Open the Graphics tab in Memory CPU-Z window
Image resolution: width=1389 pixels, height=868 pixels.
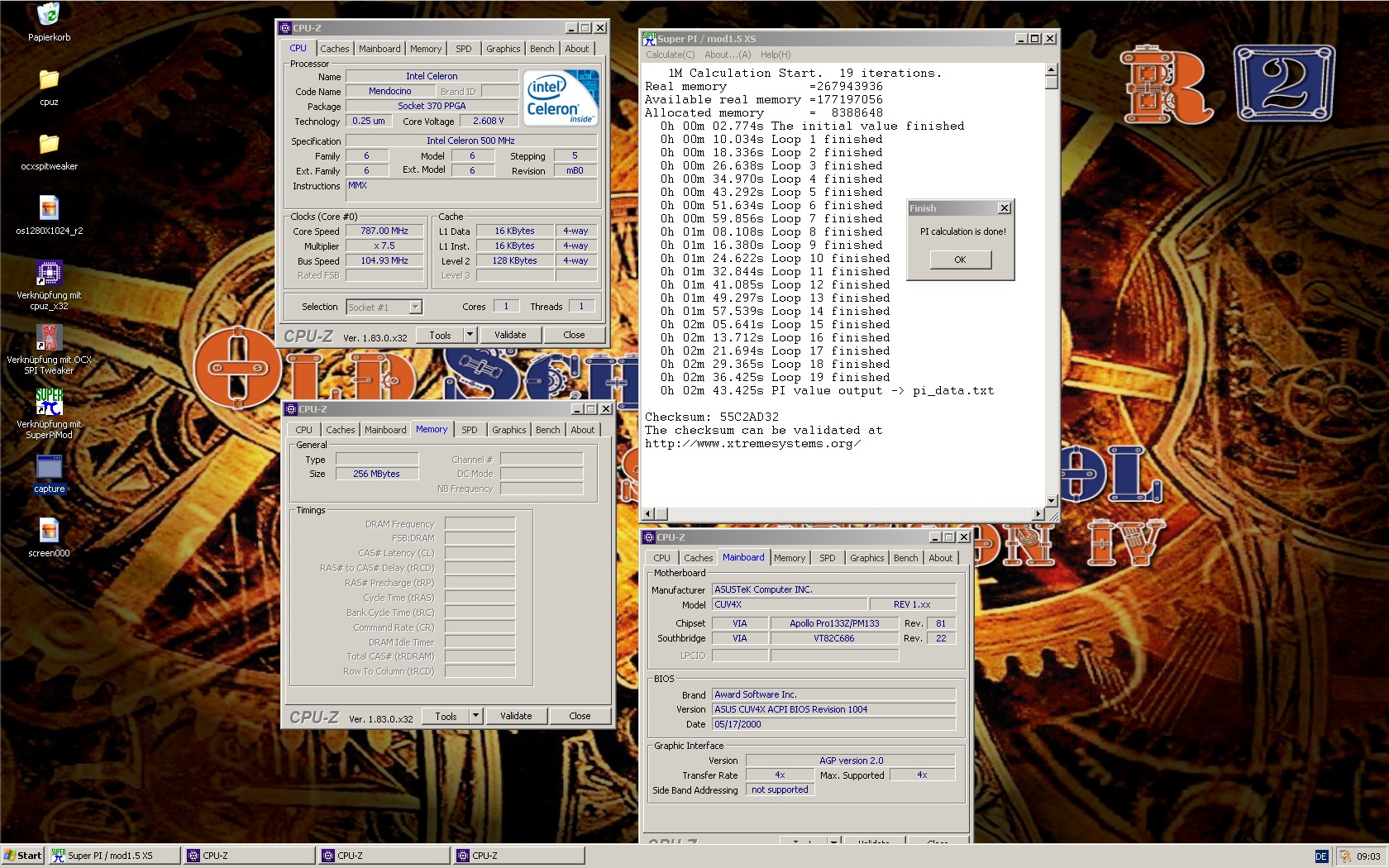(508, 430)
